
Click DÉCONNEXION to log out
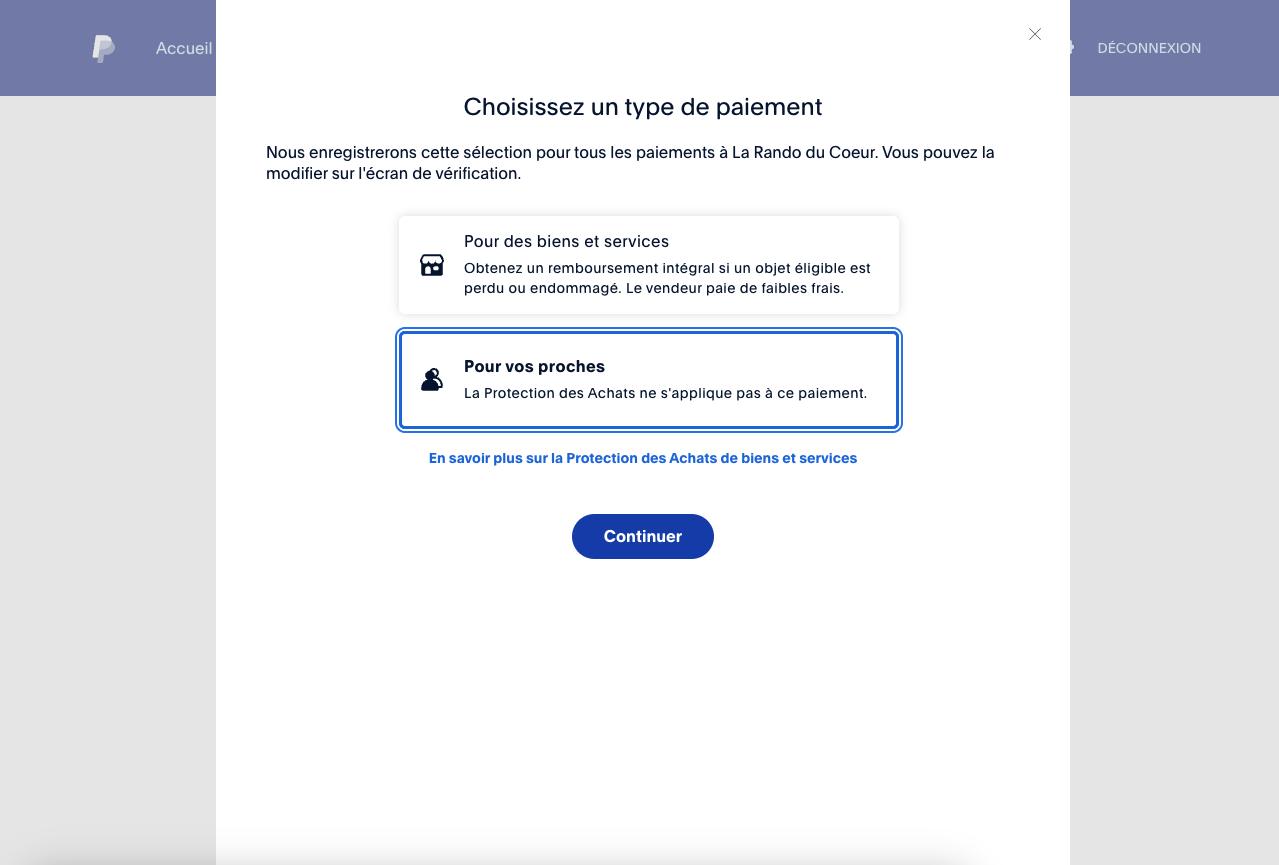coord(1149,48)
